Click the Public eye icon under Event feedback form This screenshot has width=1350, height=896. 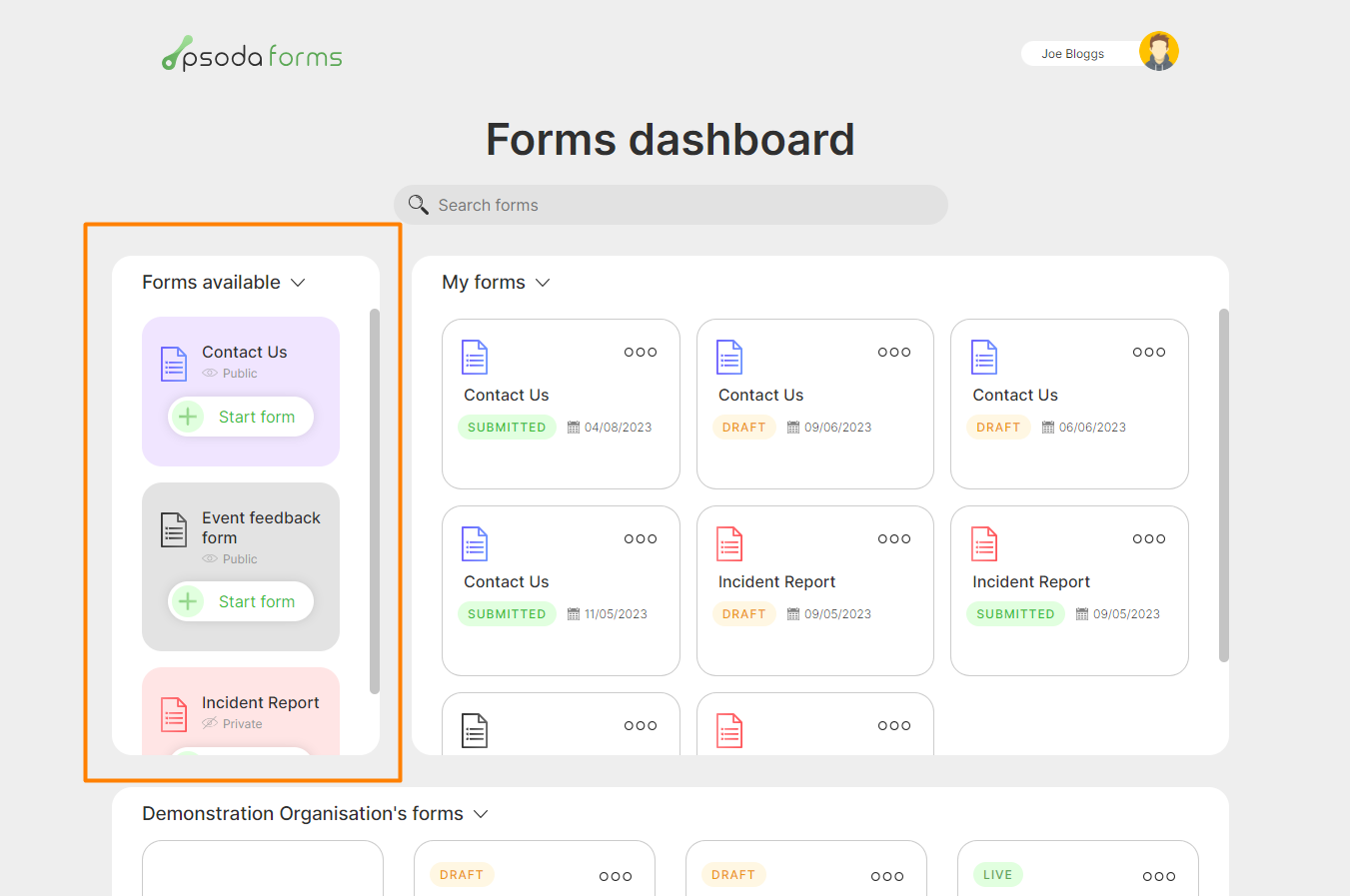210,559
